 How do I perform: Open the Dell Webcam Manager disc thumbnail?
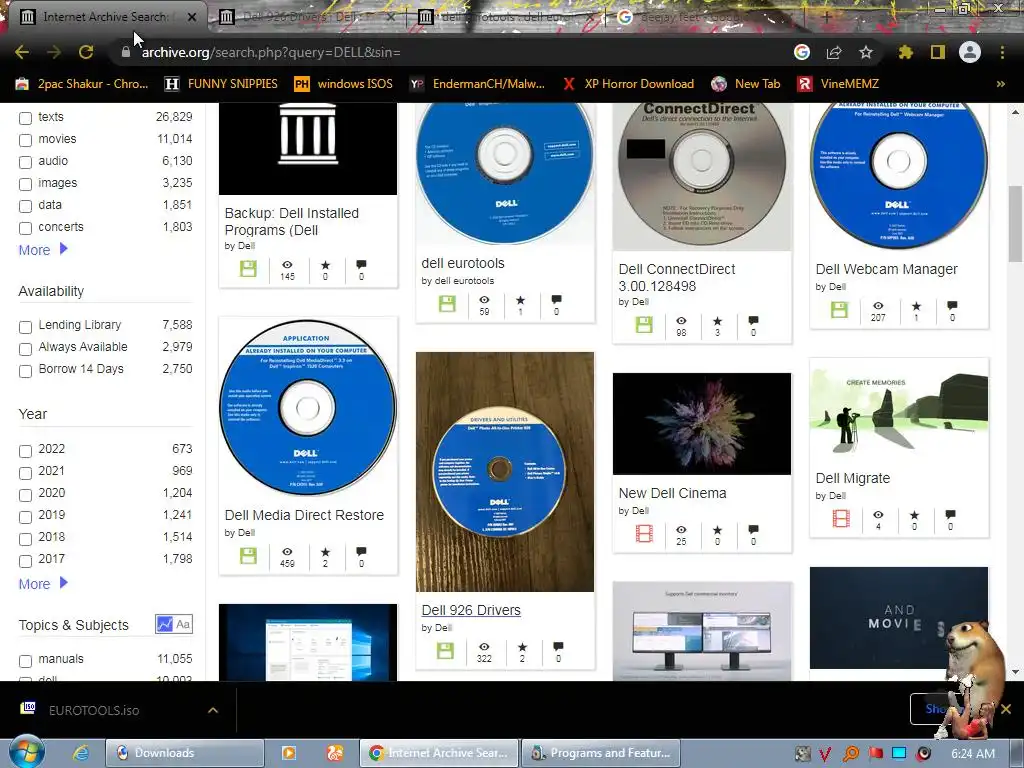(899, 175)
